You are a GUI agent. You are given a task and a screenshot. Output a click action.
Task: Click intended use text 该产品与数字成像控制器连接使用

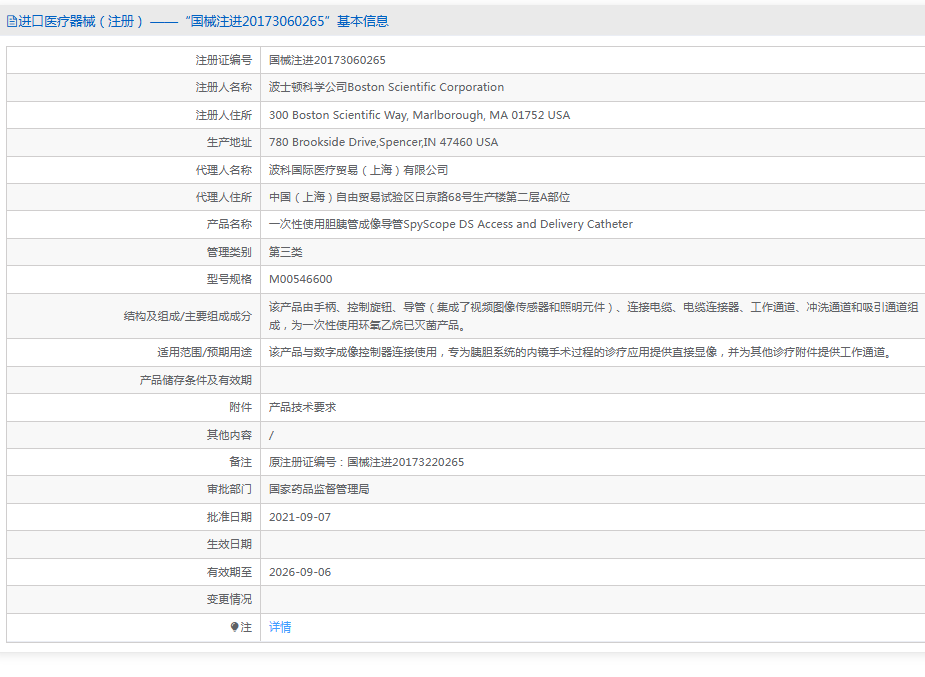(582, 352)
